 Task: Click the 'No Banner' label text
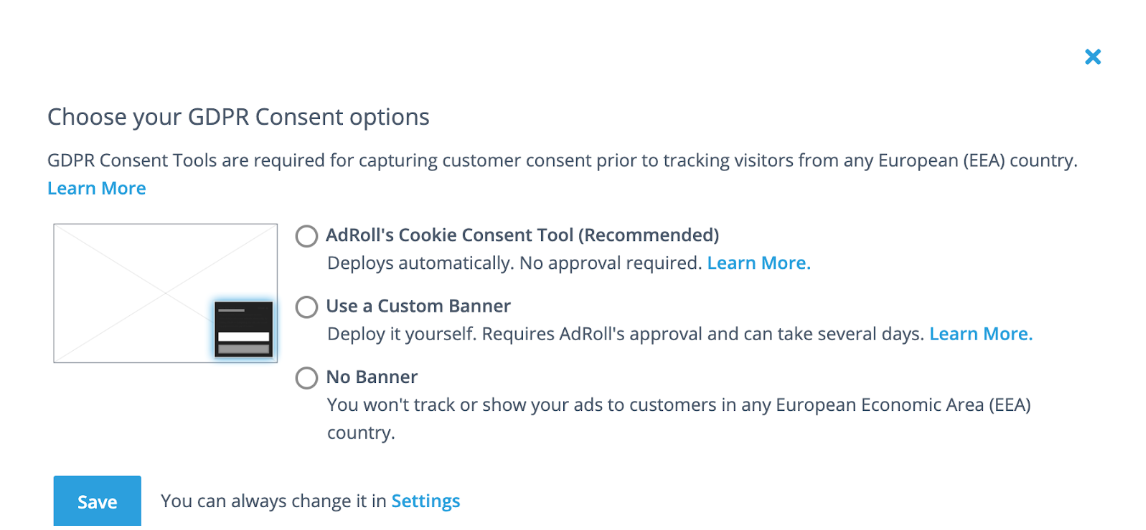pos(372,378)
